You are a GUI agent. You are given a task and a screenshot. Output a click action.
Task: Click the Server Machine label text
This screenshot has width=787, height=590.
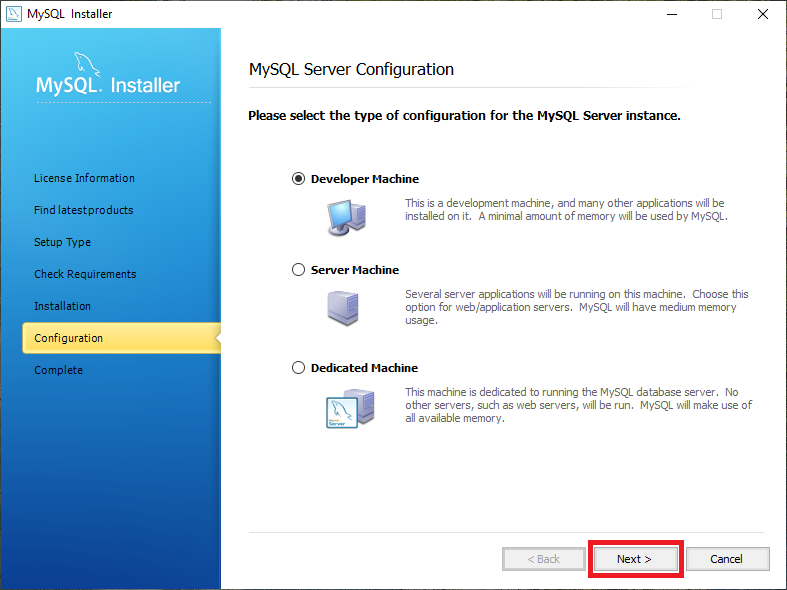click(x=355, y=270)
